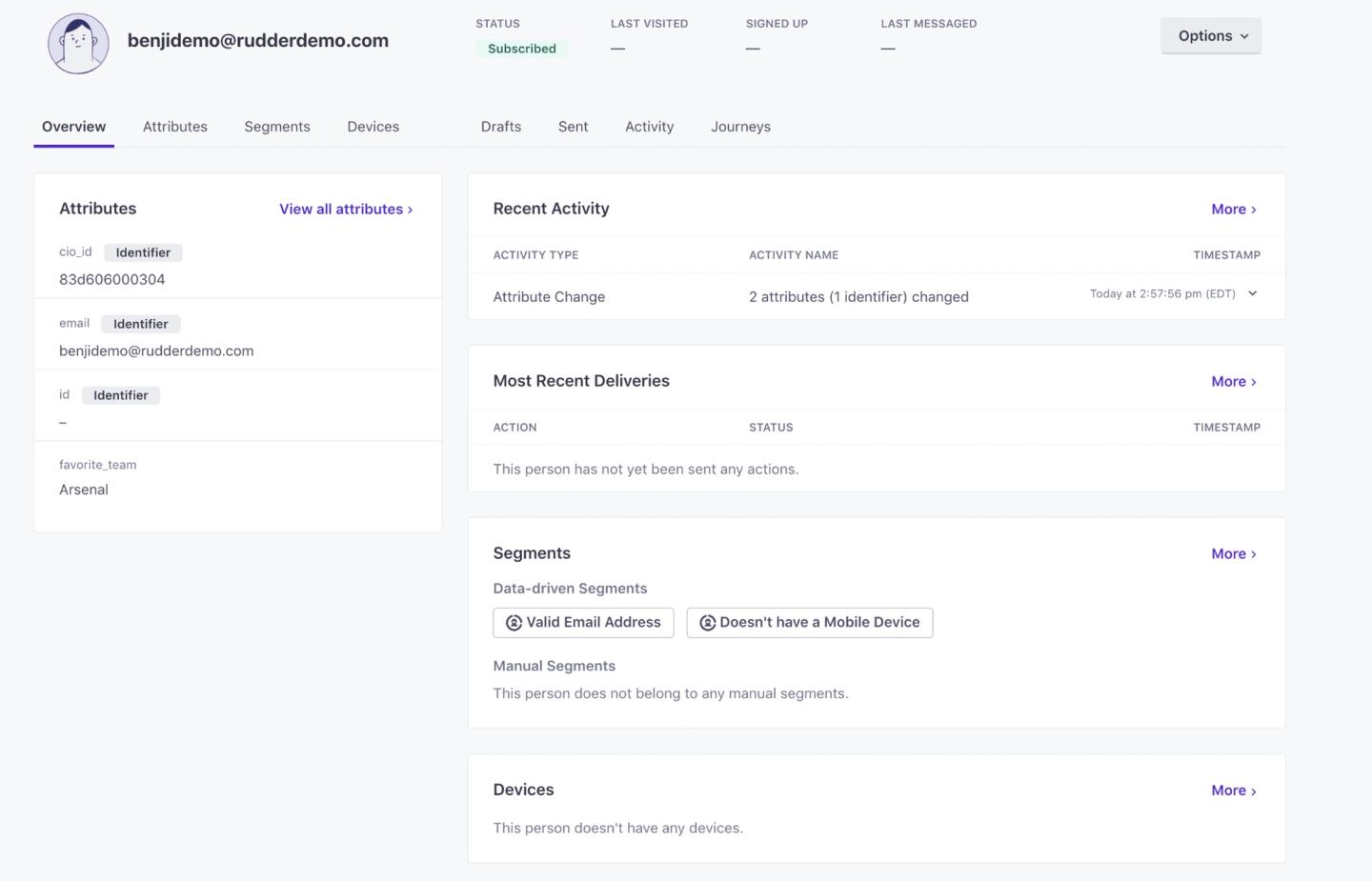Viewport: 1372px width, 881px height.
Task: Click More link in Devices panel
Action: (x=1233, y=791)
